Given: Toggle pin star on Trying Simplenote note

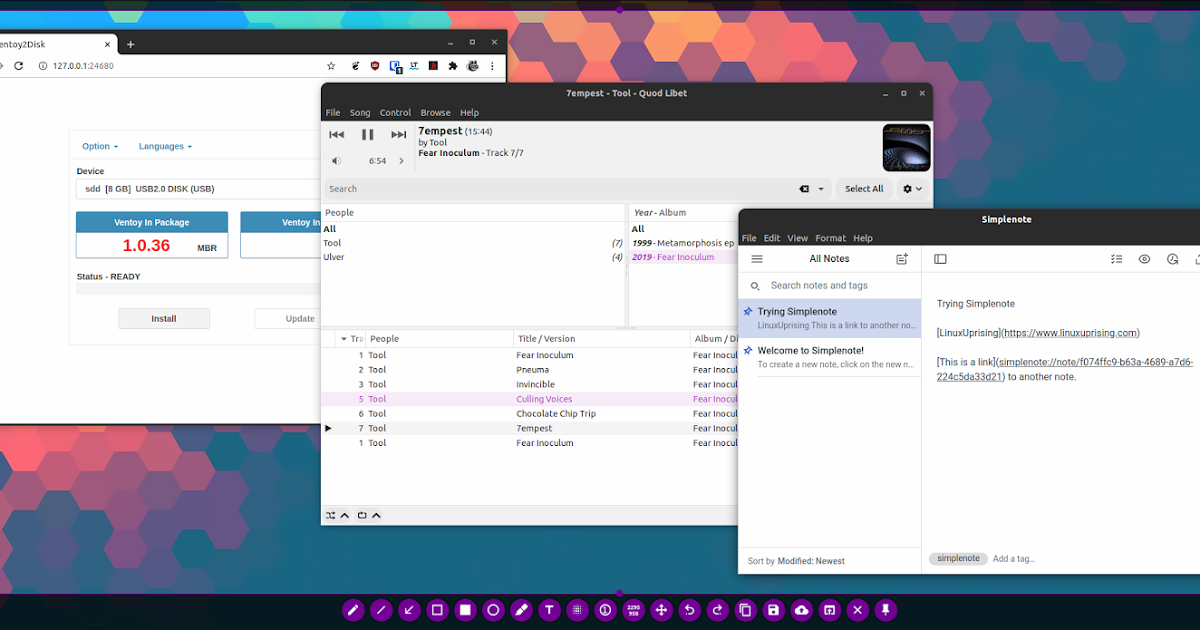Looking at the screenshot, I should [748, 312].
